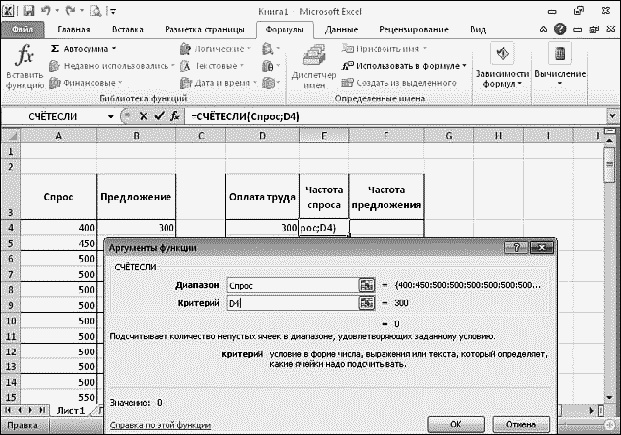Collapse dialog using Диапазон range selector icon
This screenshot has height=435, width=621.
point(366,284)
